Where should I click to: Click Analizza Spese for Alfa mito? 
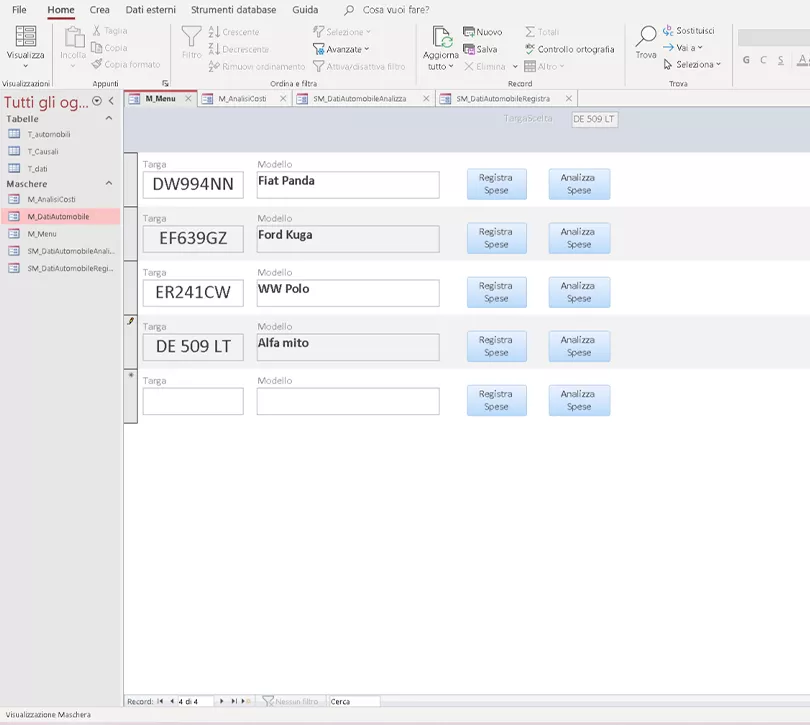pos(579,346)
